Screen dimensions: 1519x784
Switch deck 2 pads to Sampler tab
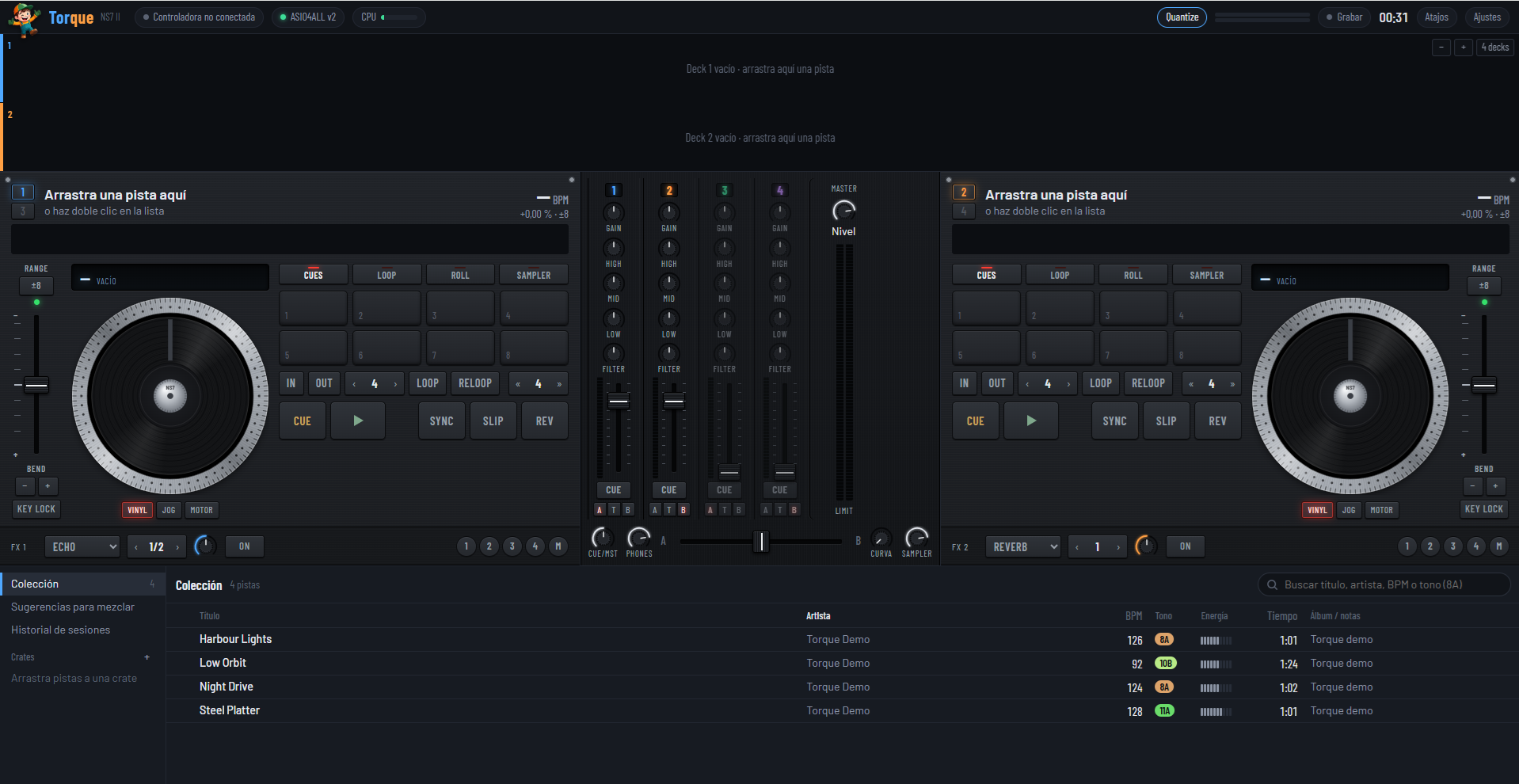click(x=1207, y=275)
